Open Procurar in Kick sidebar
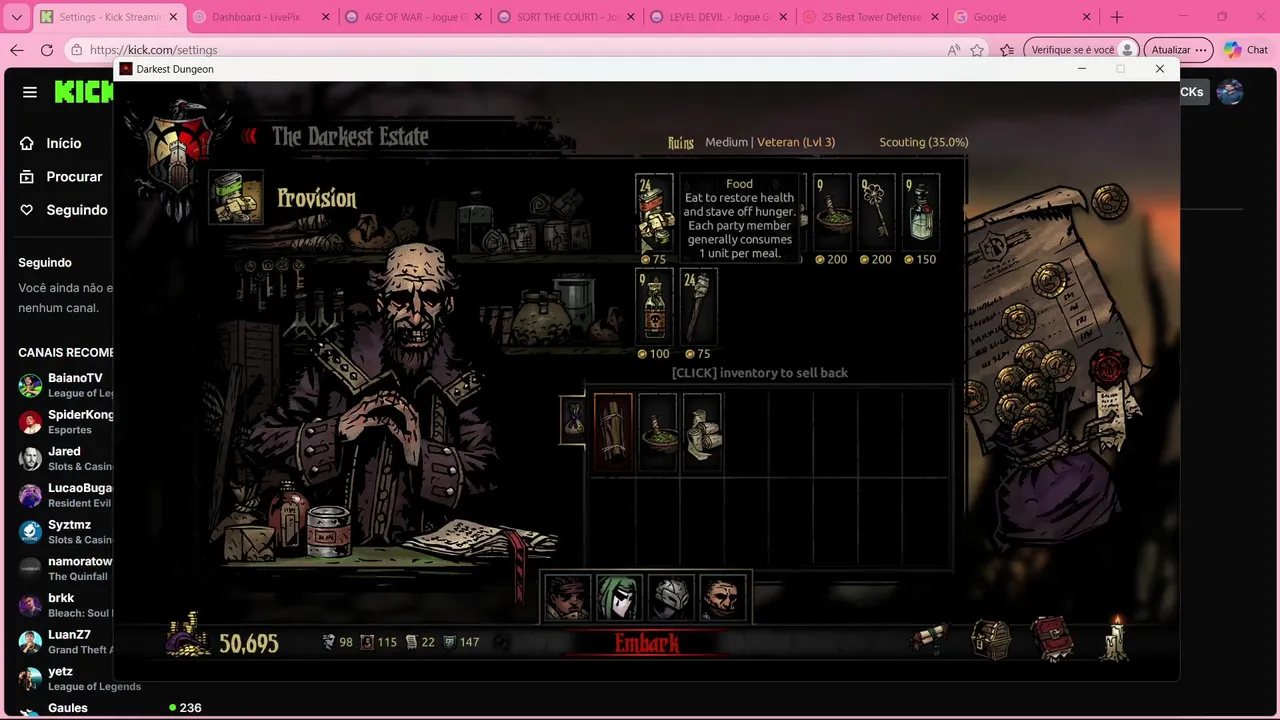Screen dimensions: 1280x720 pyautogui.click(x=62, y=176)
